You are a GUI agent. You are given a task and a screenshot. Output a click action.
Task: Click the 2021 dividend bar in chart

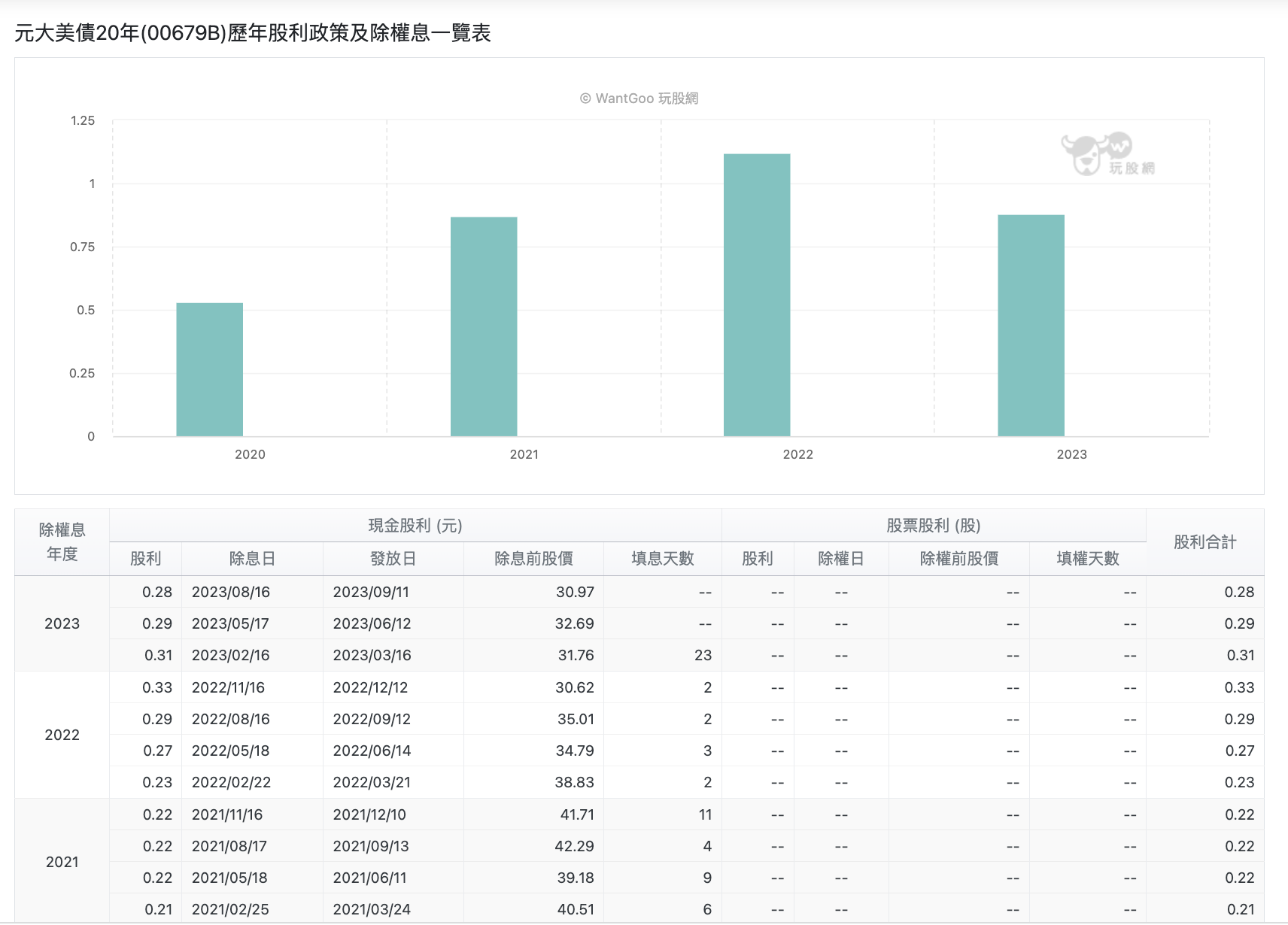tap(484, 326)
